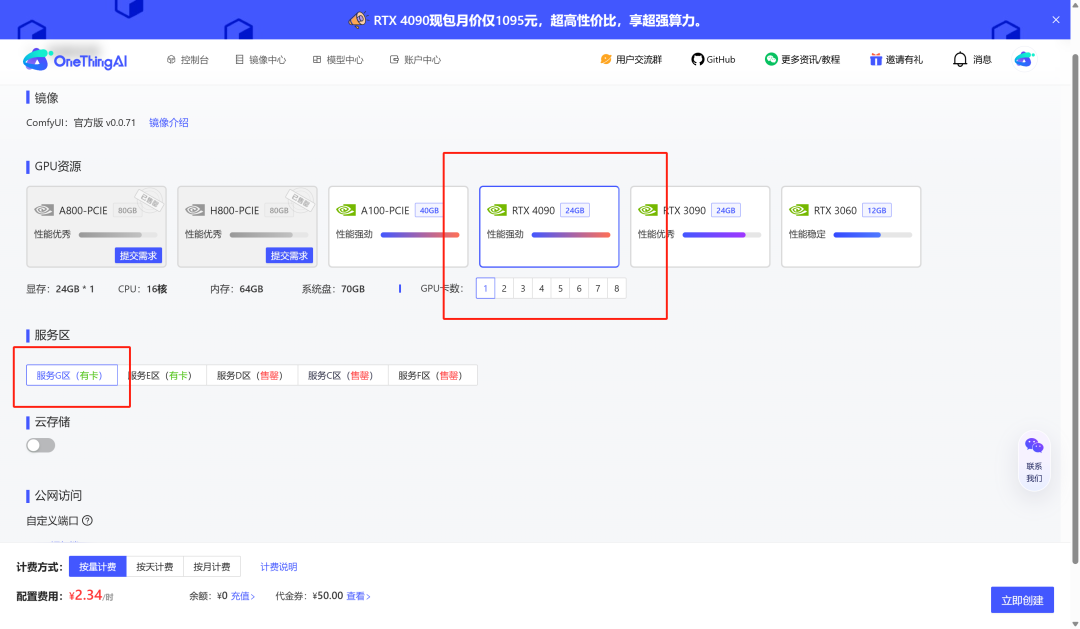This screenshot has width=1080, height=629.
Task: Select 服务D区 (售罄) service zone
Action: click(252, 375)
